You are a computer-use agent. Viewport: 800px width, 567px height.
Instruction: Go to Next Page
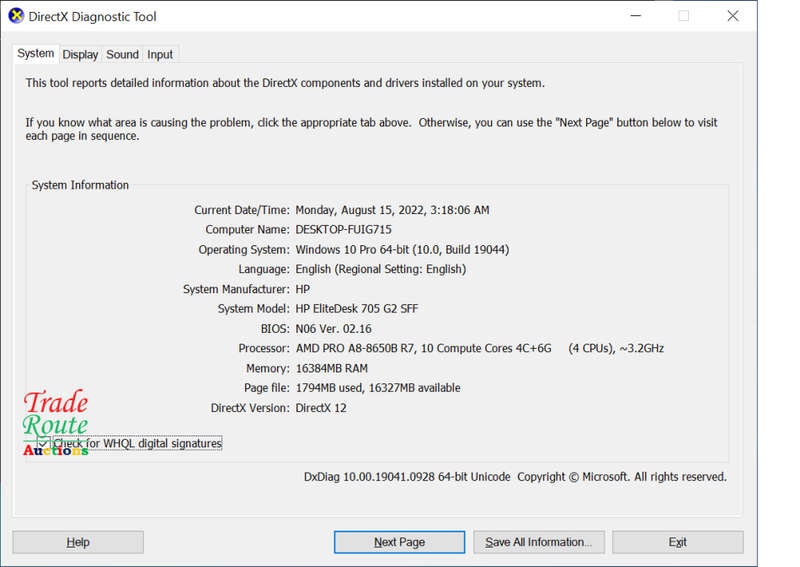coord(399,542)
